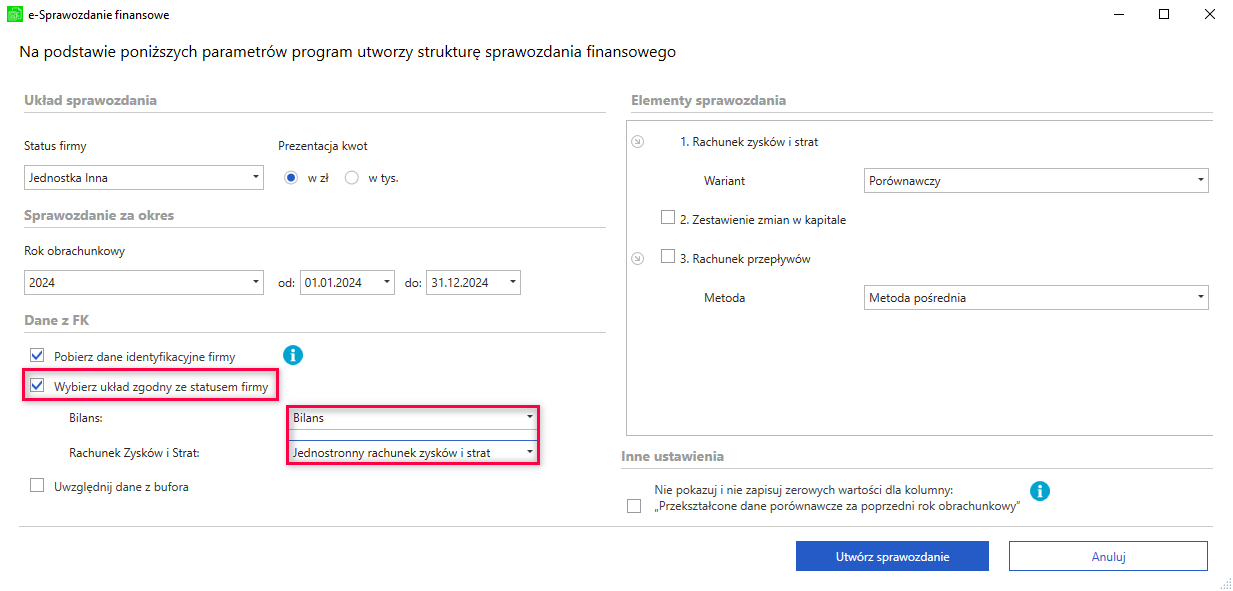This screenshot has height=591, width=1233.
Task: Check Zestawienie zmian w kapitale
Action: point(668,218)
